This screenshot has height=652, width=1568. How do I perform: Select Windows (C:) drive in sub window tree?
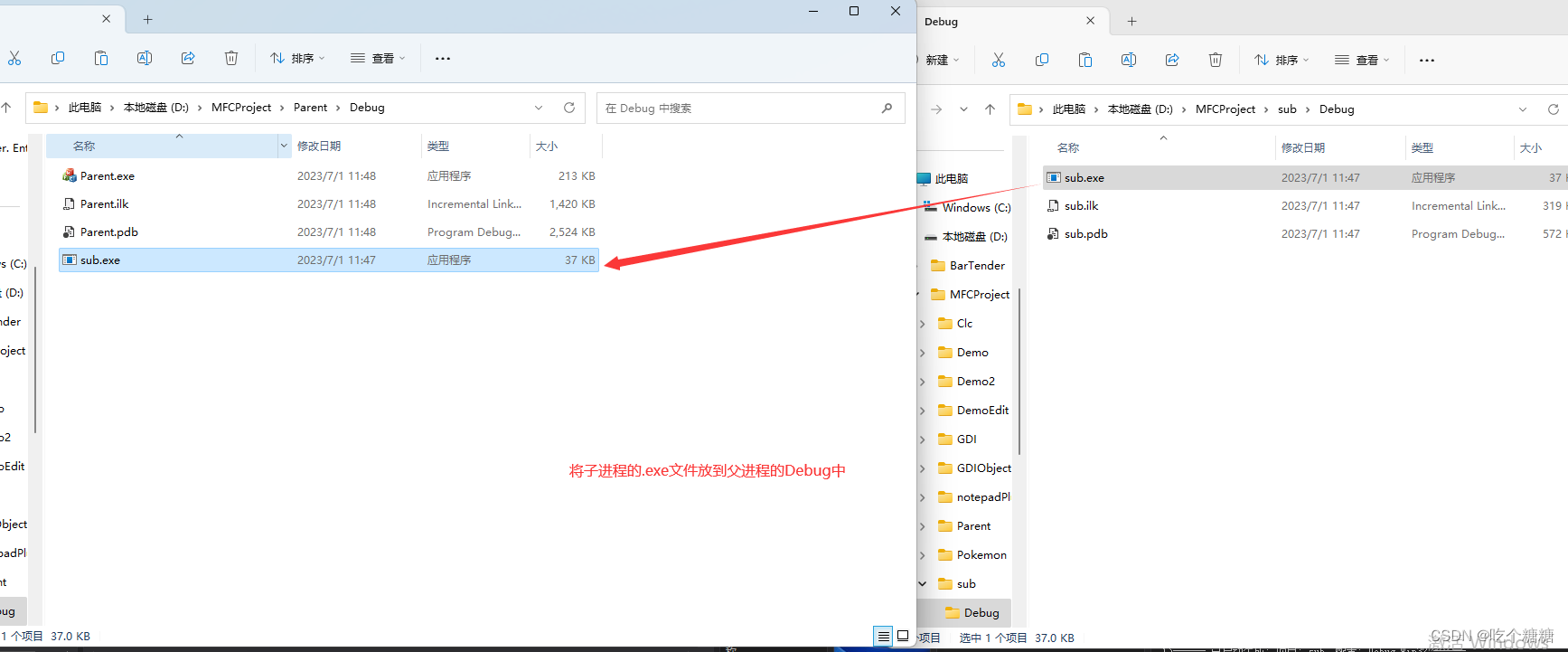[x=967, y=208]
